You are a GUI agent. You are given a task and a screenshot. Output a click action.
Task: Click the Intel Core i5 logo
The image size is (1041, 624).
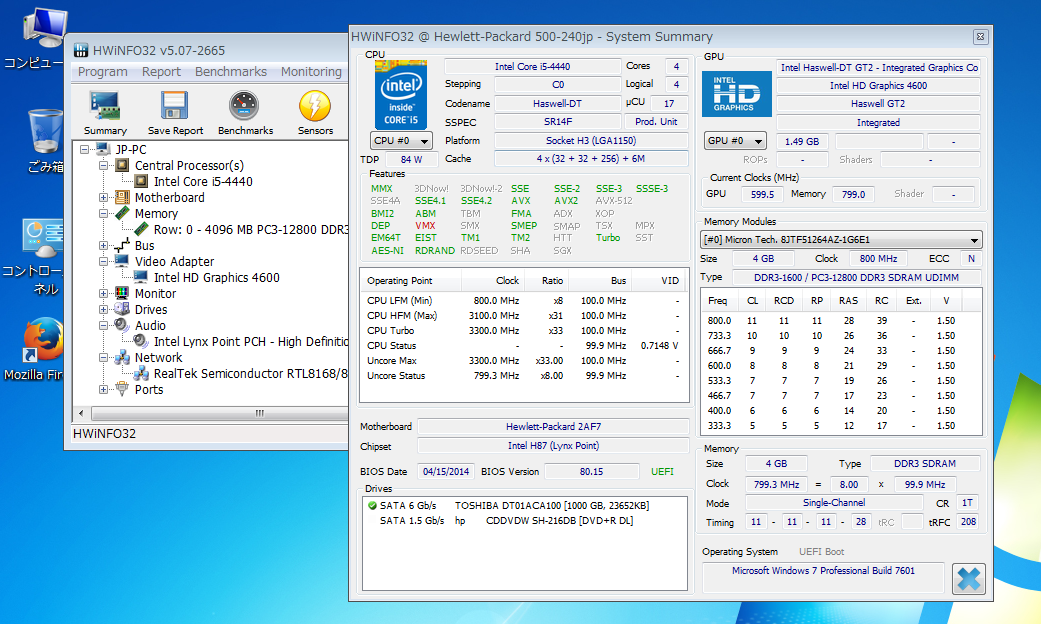pos(401,94)
